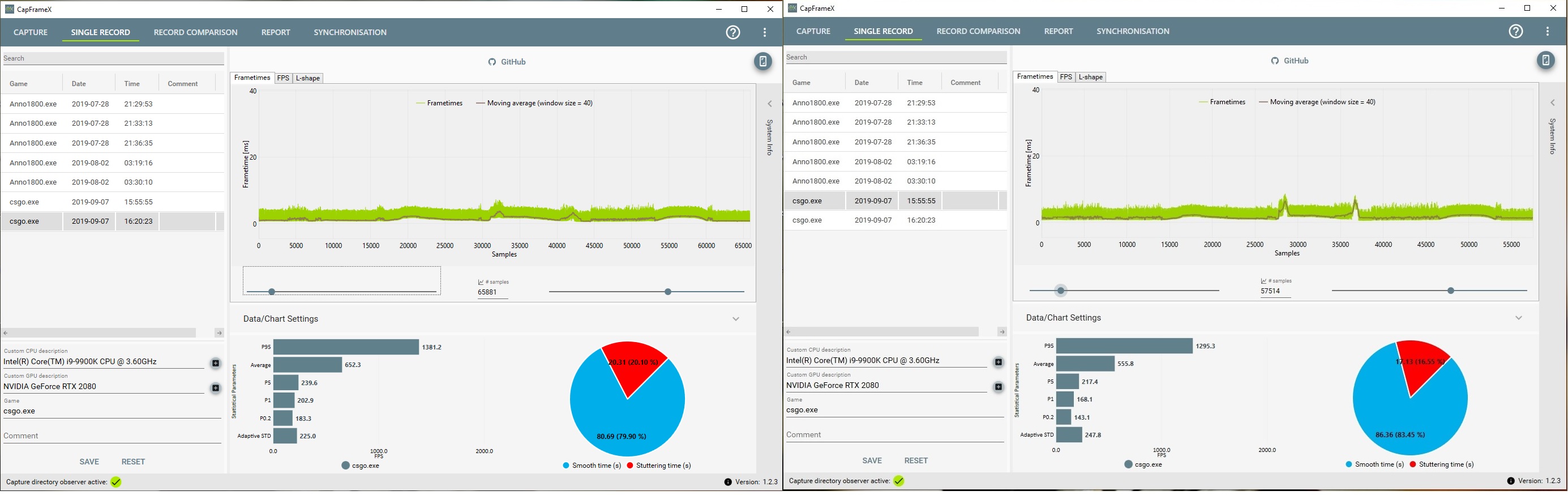Click SAVE button in right window
Viewport: 1568px width, 495px height.
pyautogui.click(x=872, y=460)
